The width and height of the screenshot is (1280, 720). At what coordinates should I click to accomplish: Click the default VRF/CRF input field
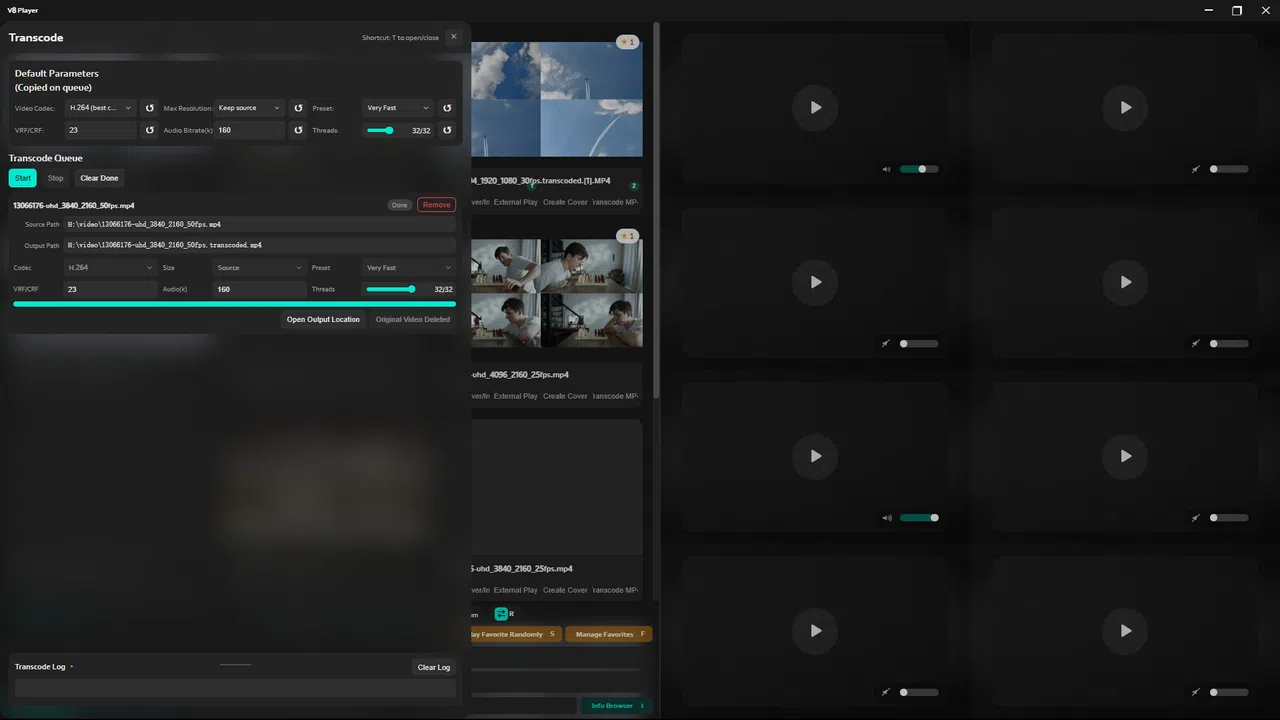point(101,130)
